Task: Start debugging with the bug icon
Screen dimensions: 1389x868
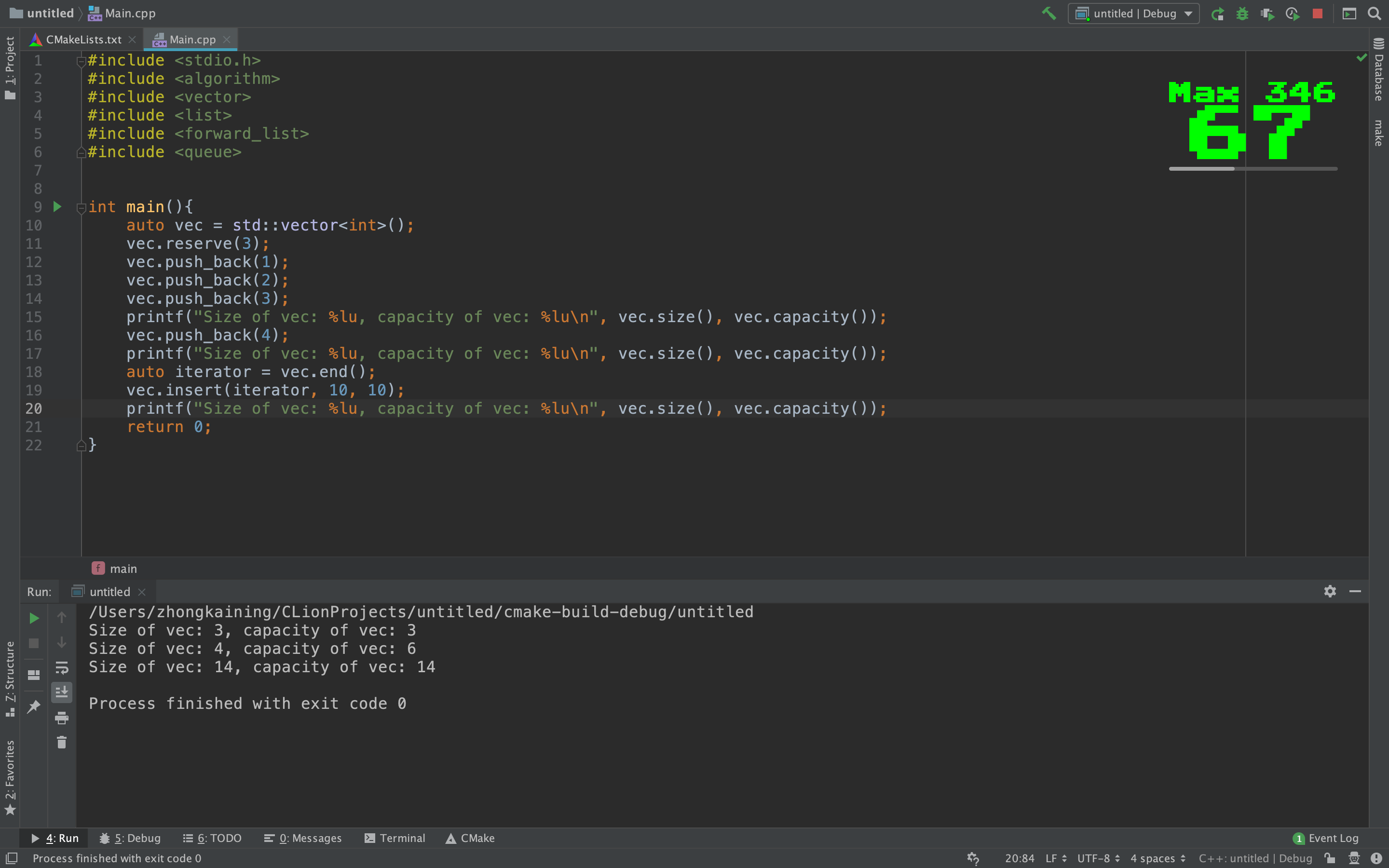Action: tap(1242, 13)
